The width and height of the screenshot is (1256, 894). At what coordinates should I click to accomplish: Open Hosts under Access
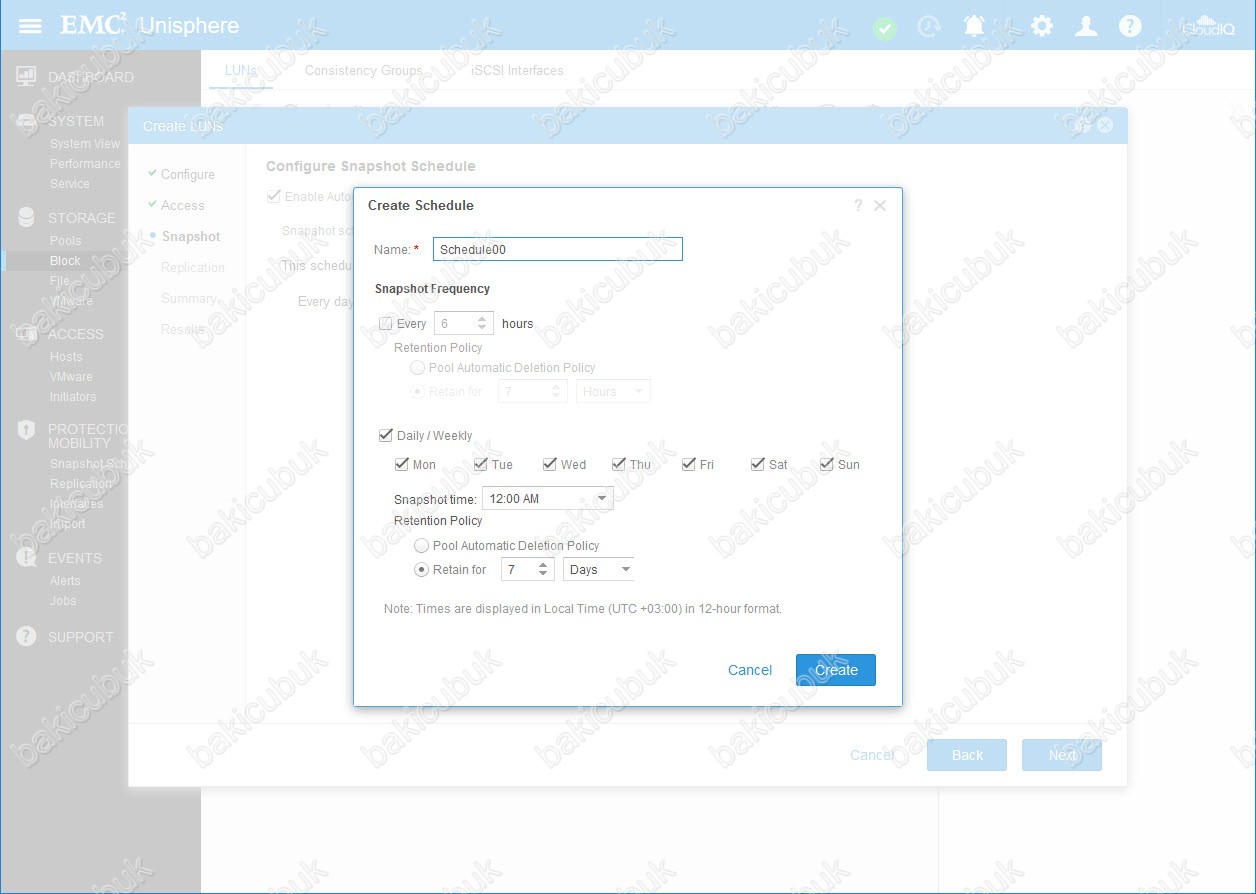pos(66,357)
